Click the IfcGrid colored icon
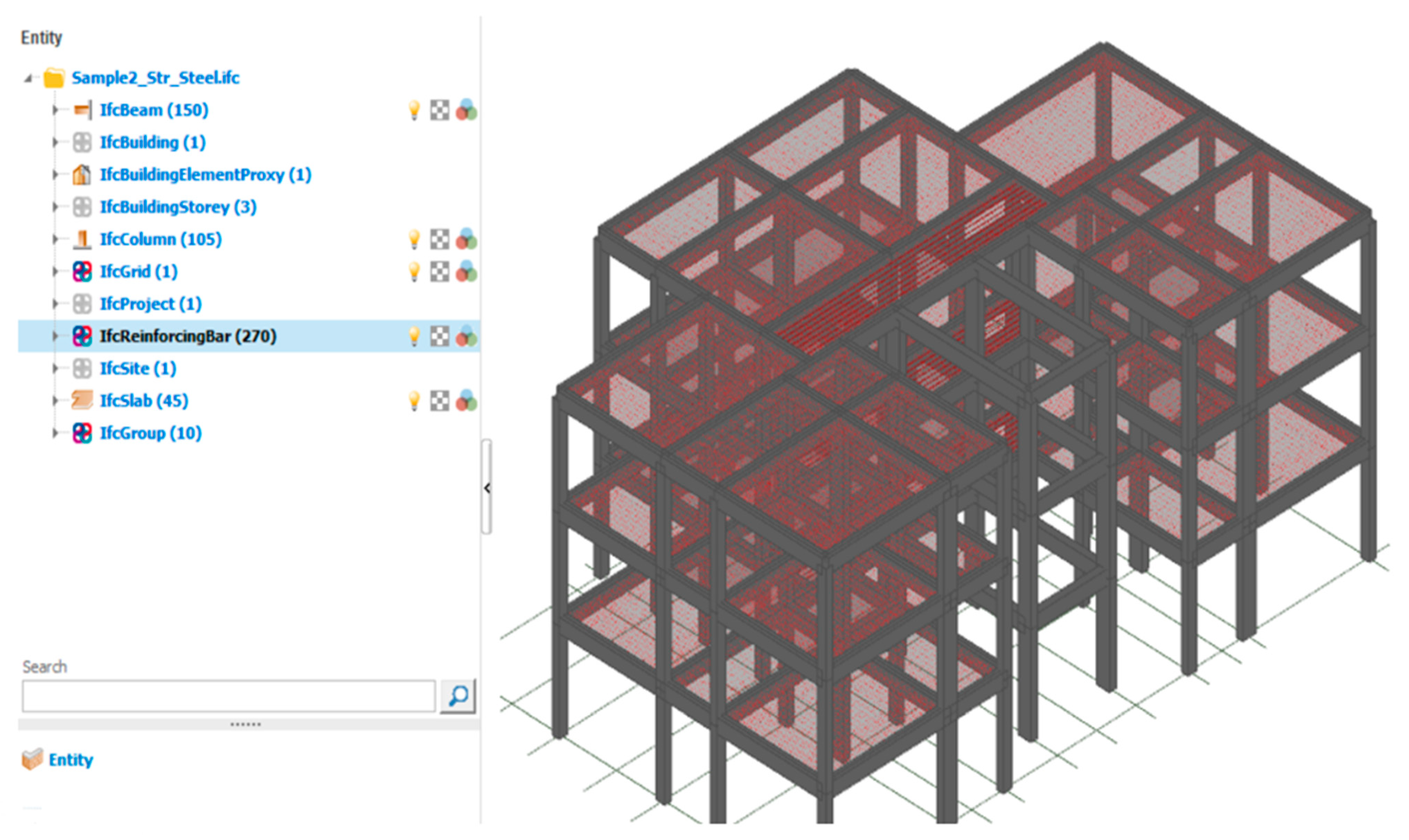Image resolution: width=1409 pixels, height=840 pixels. (82, 272)
